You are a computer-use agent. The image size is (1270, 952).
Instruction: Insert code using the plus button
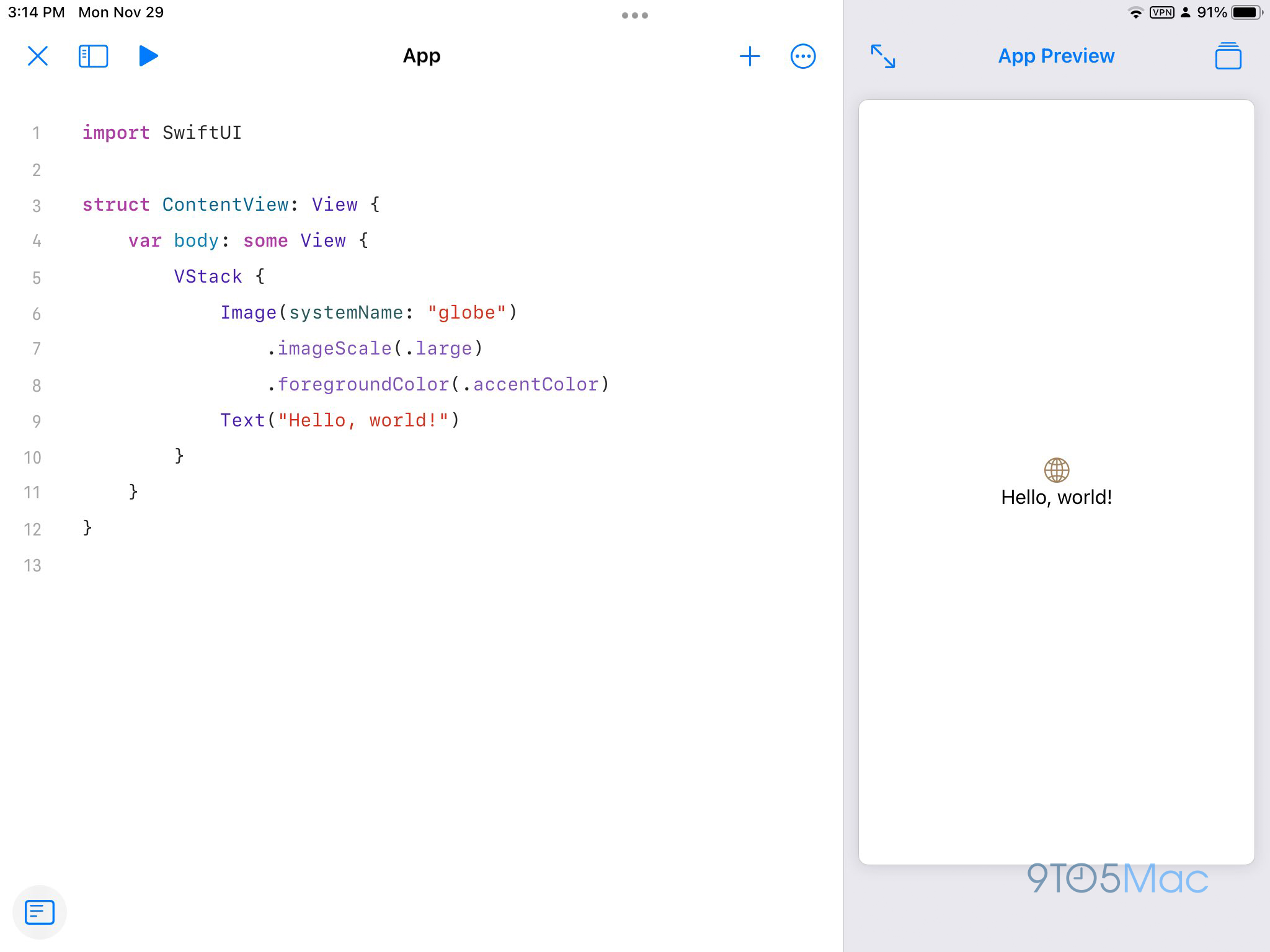750,55
